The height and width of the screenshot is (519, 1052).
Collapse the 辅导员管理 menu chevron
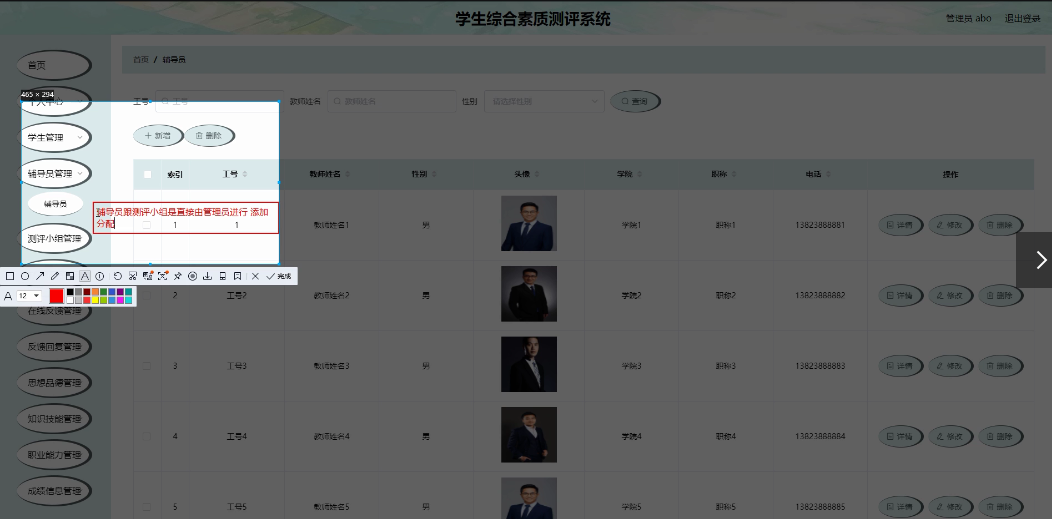tap(80, 173)
